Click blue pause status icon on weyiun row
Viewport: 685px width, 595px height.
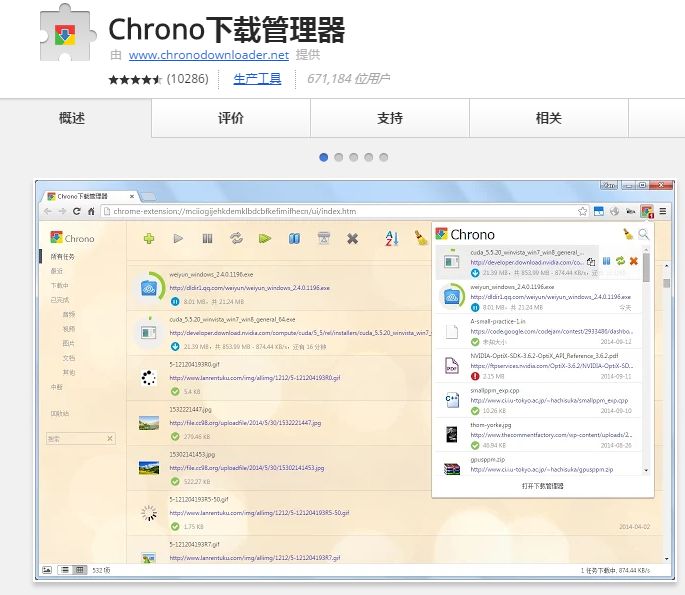pos(175,301)
